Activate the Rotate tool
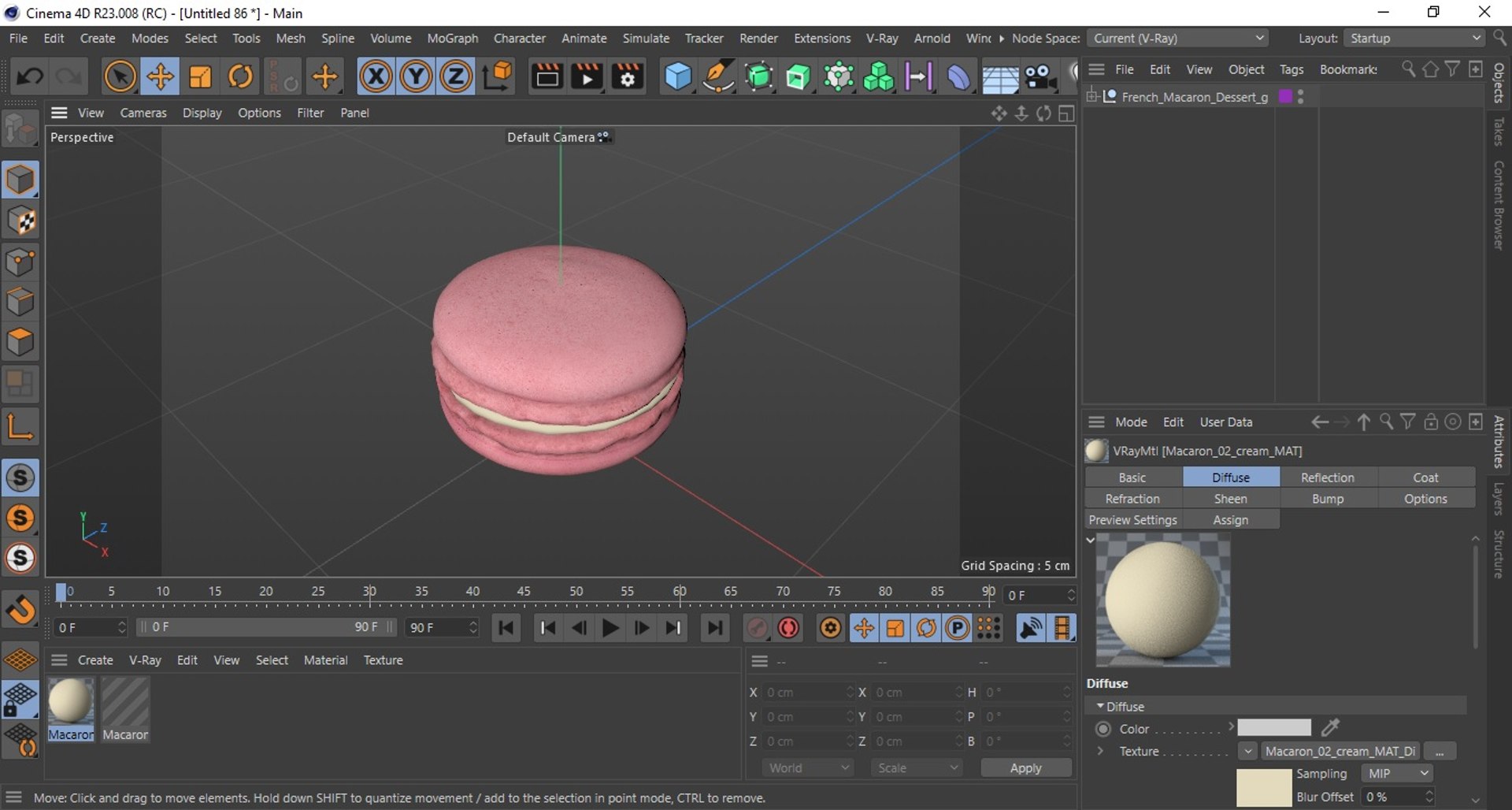The width and height of the screenshot is (1512, 810). pyautogui.click(x=240, y=76)
